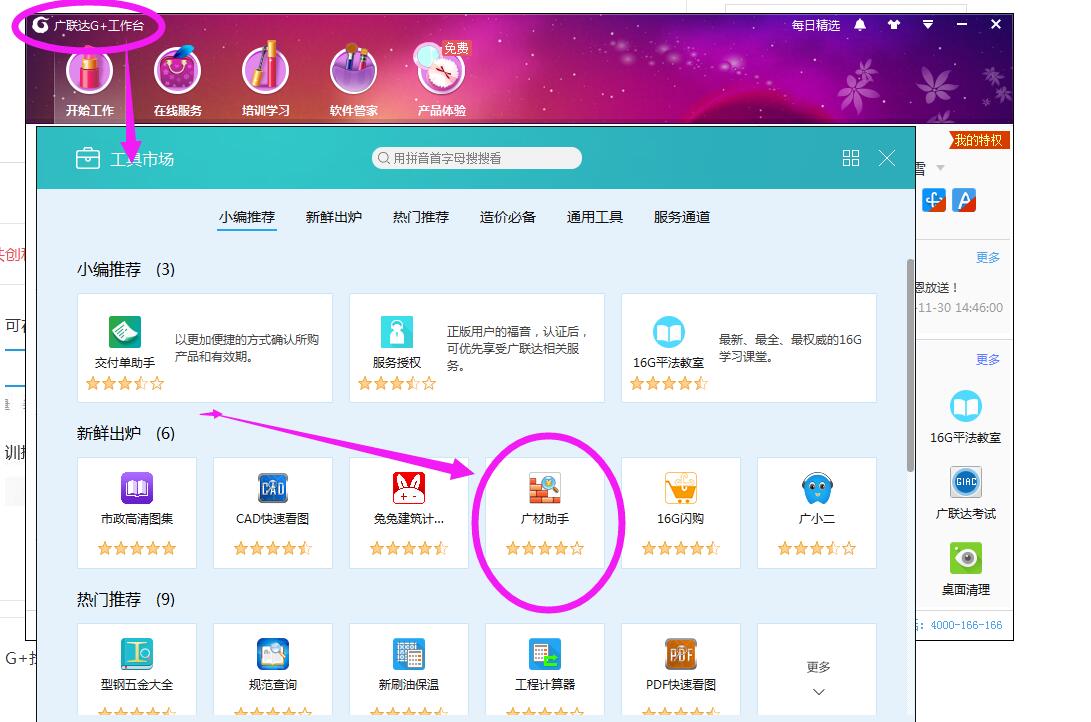Open the PDF快速看图 tool
The height and width of the screenshot is (722, 1091).
pos(680,669)
